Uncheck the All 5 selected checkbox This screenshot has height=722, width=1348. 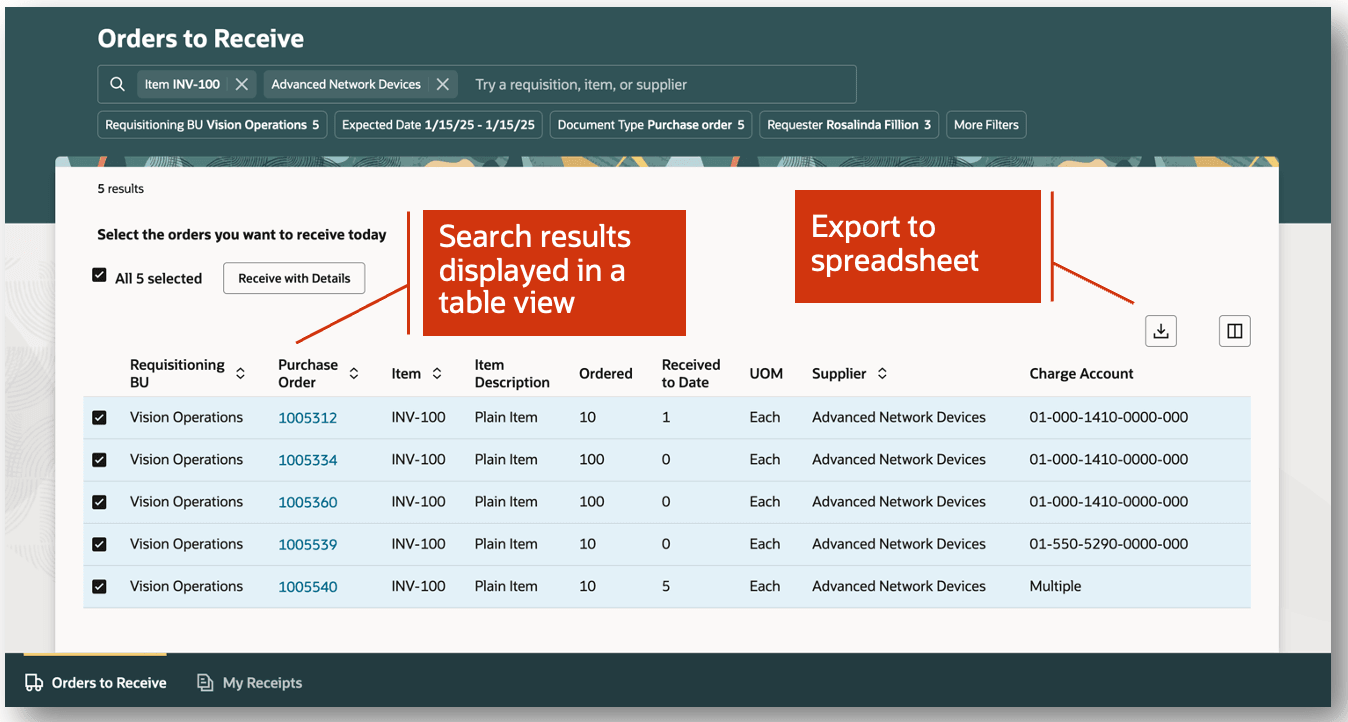(x=100, y=278)
